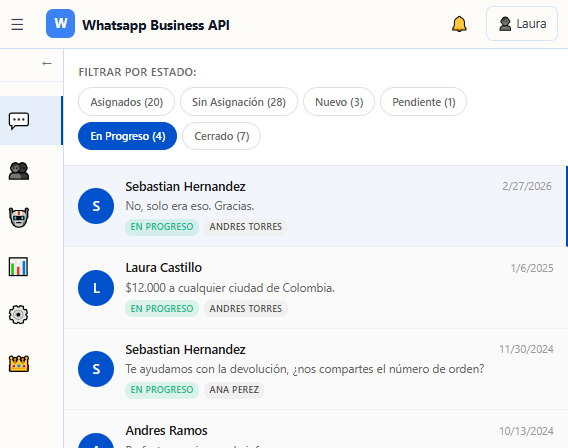Click EN PROGRESO tag beside ANA PEREZ
Image resolution: width=568 pixels, height=448 pixels.
tap(162, 390)
